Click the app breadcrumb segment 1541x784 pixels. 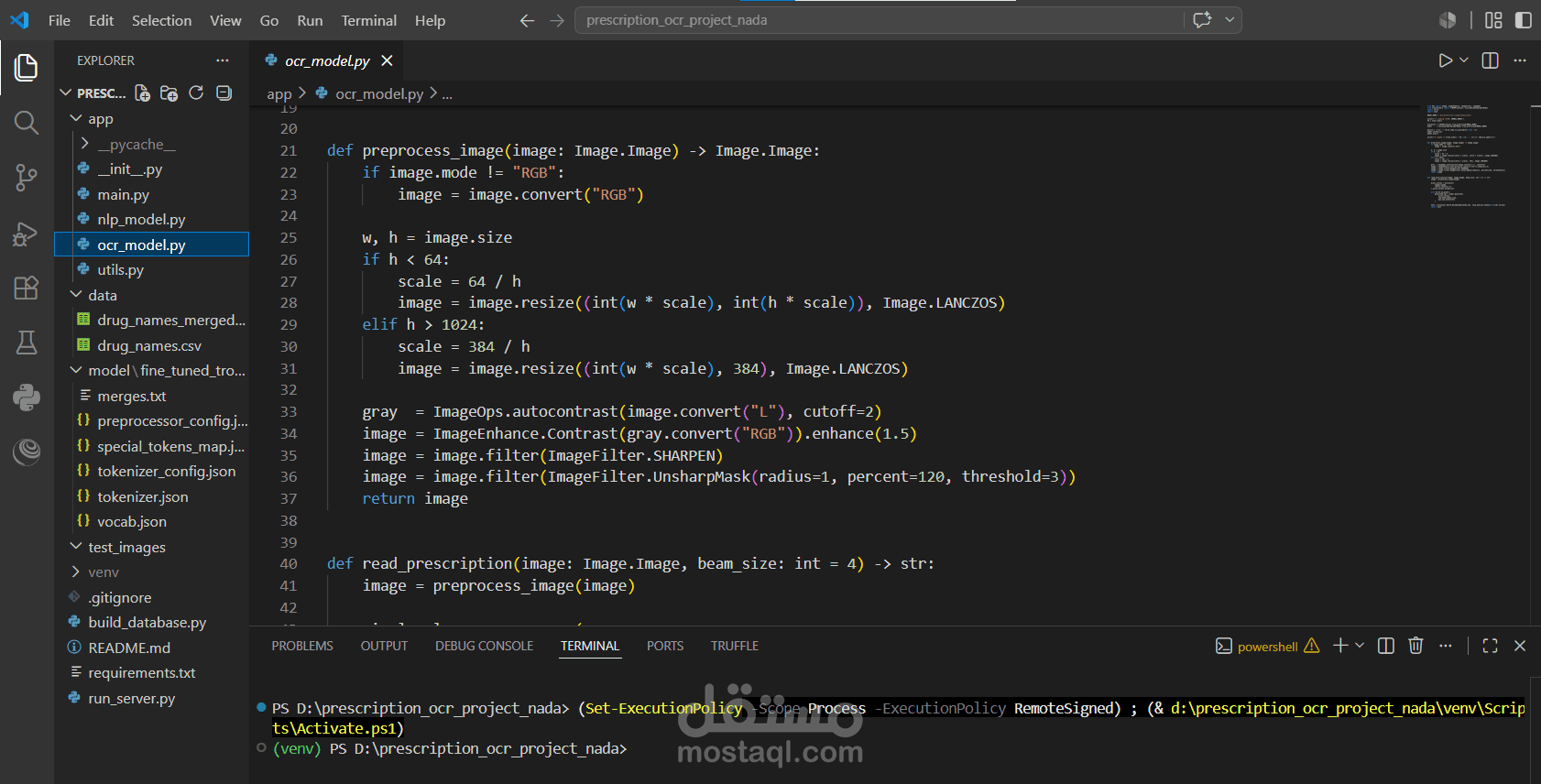pos(279,93)
